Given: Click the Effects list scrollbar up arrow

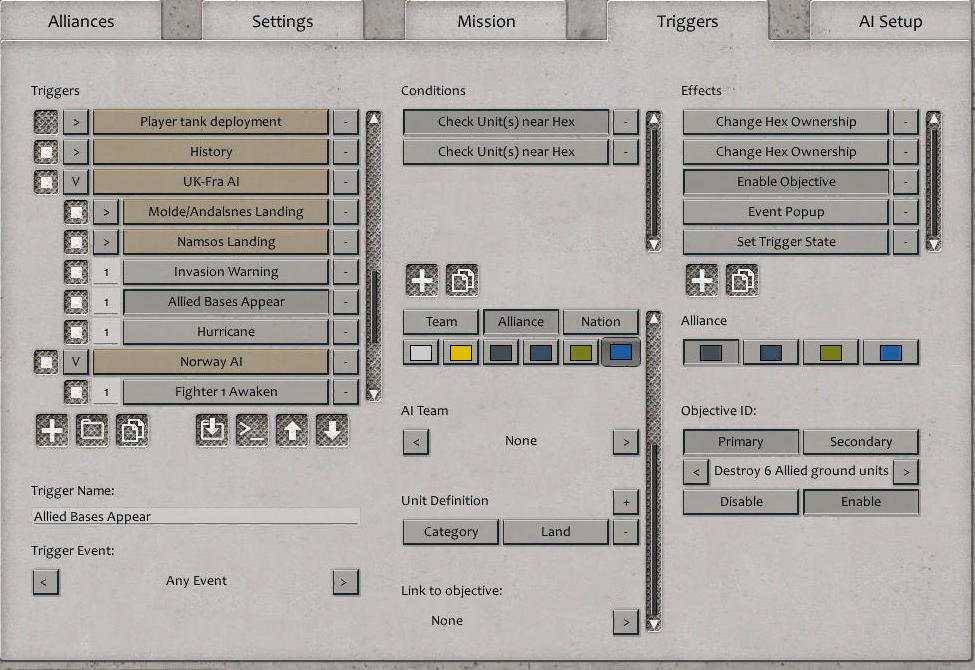Looking at the screenshot, I should coord(933,118).
